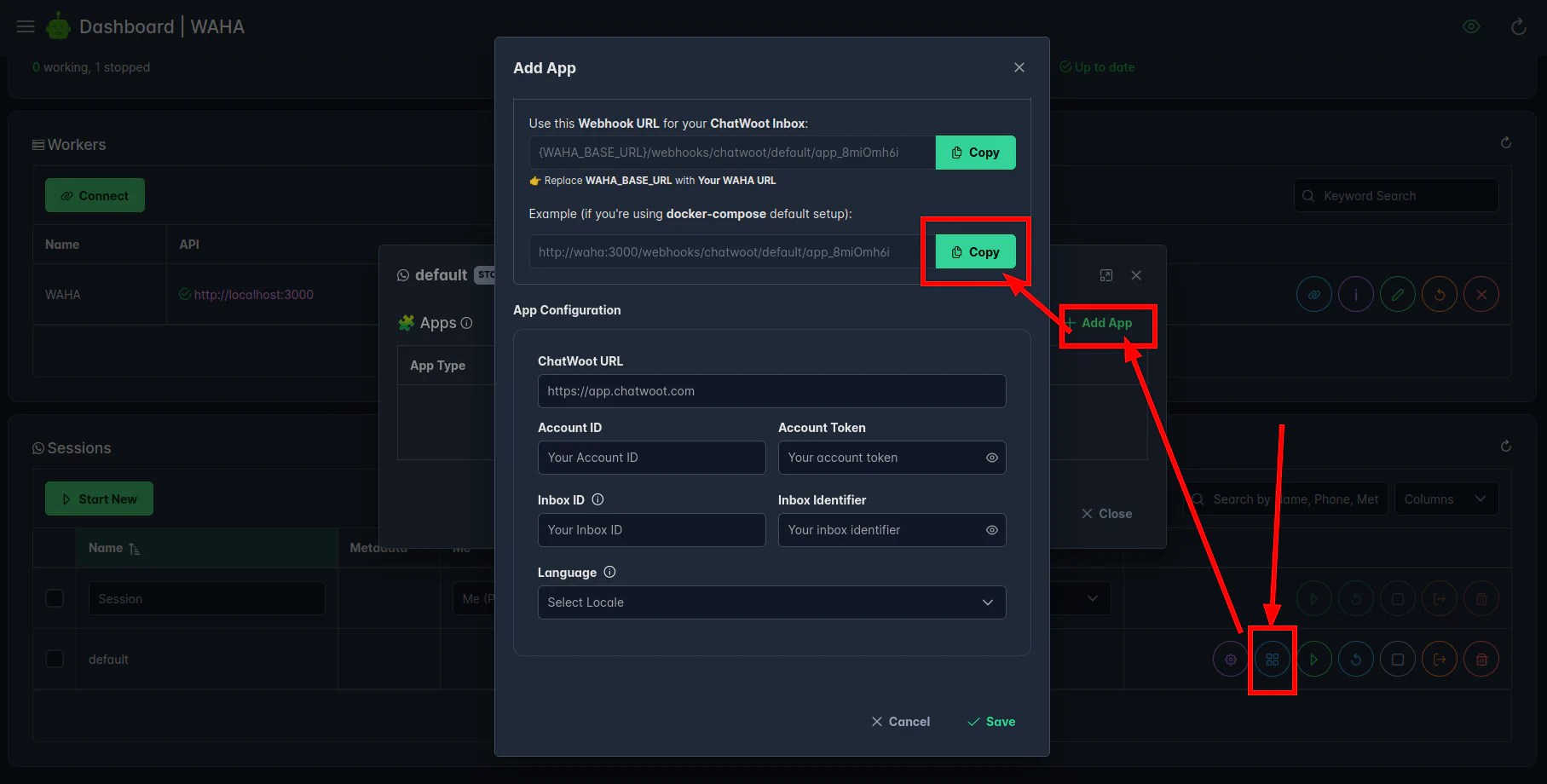Restart the default session

pyautogui.click(x=1356, y=660)
